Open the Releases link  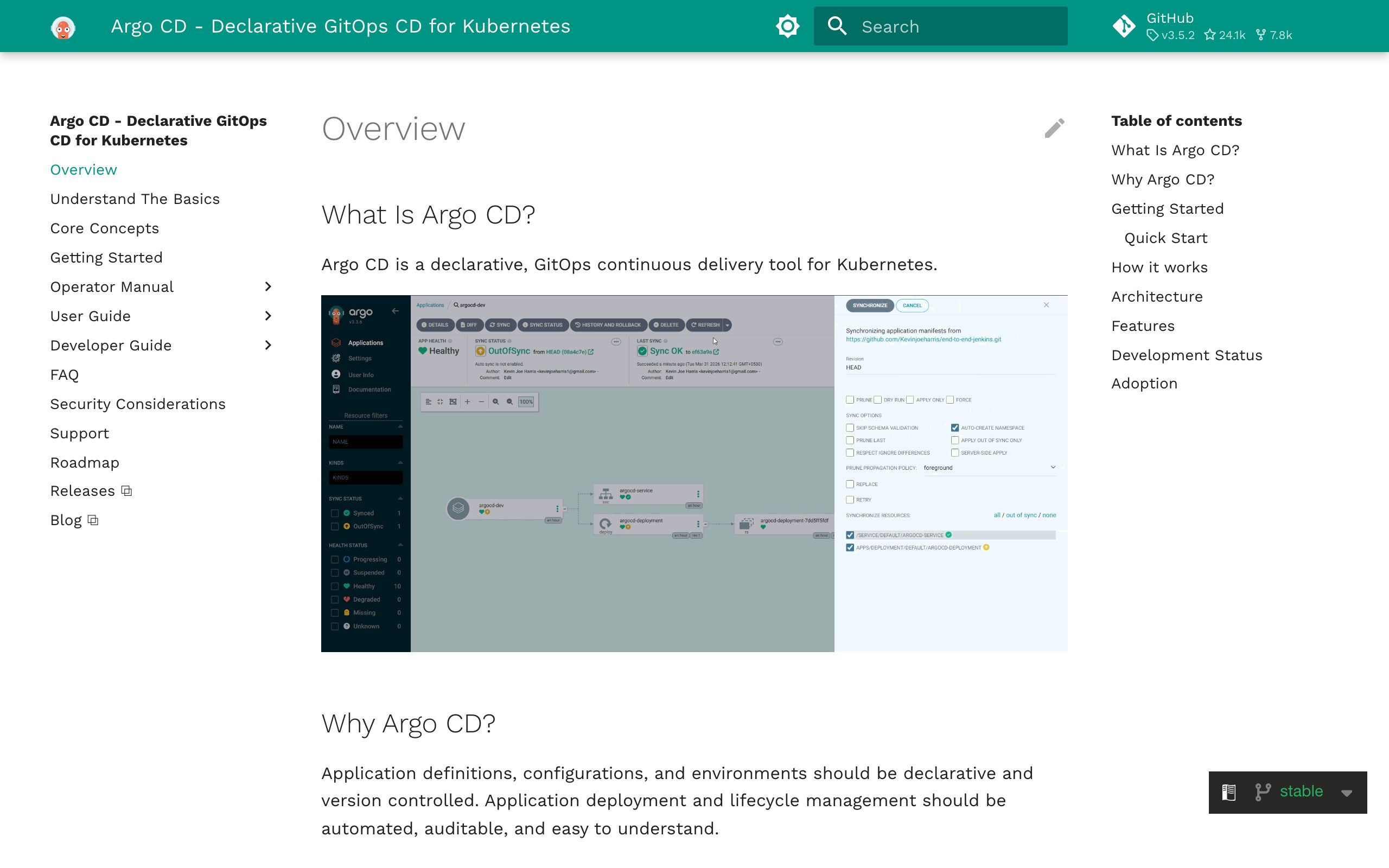tap(82, 492)
